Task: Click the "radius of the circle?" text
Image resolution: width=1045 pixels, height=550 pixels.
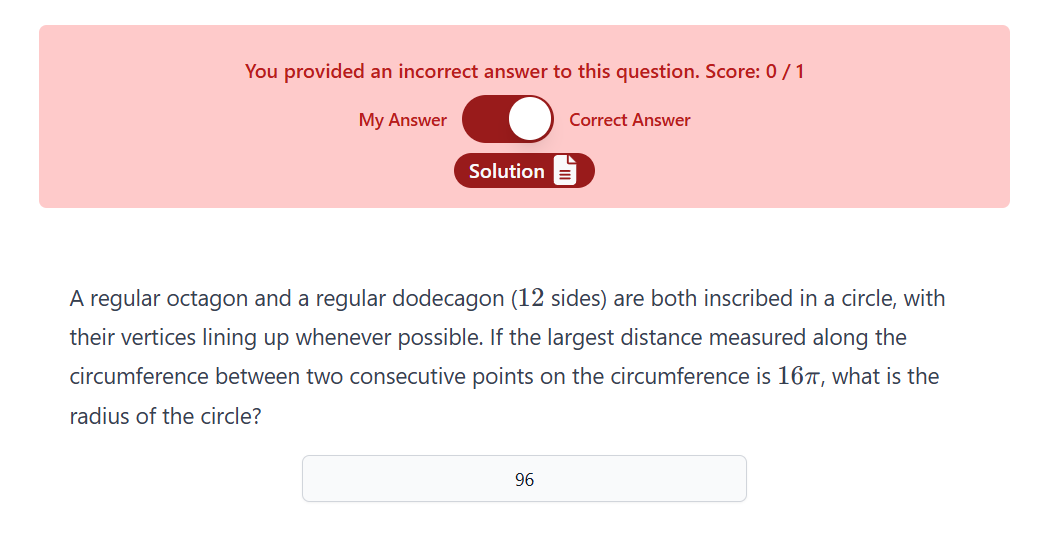Action: [x=165, y=415]
